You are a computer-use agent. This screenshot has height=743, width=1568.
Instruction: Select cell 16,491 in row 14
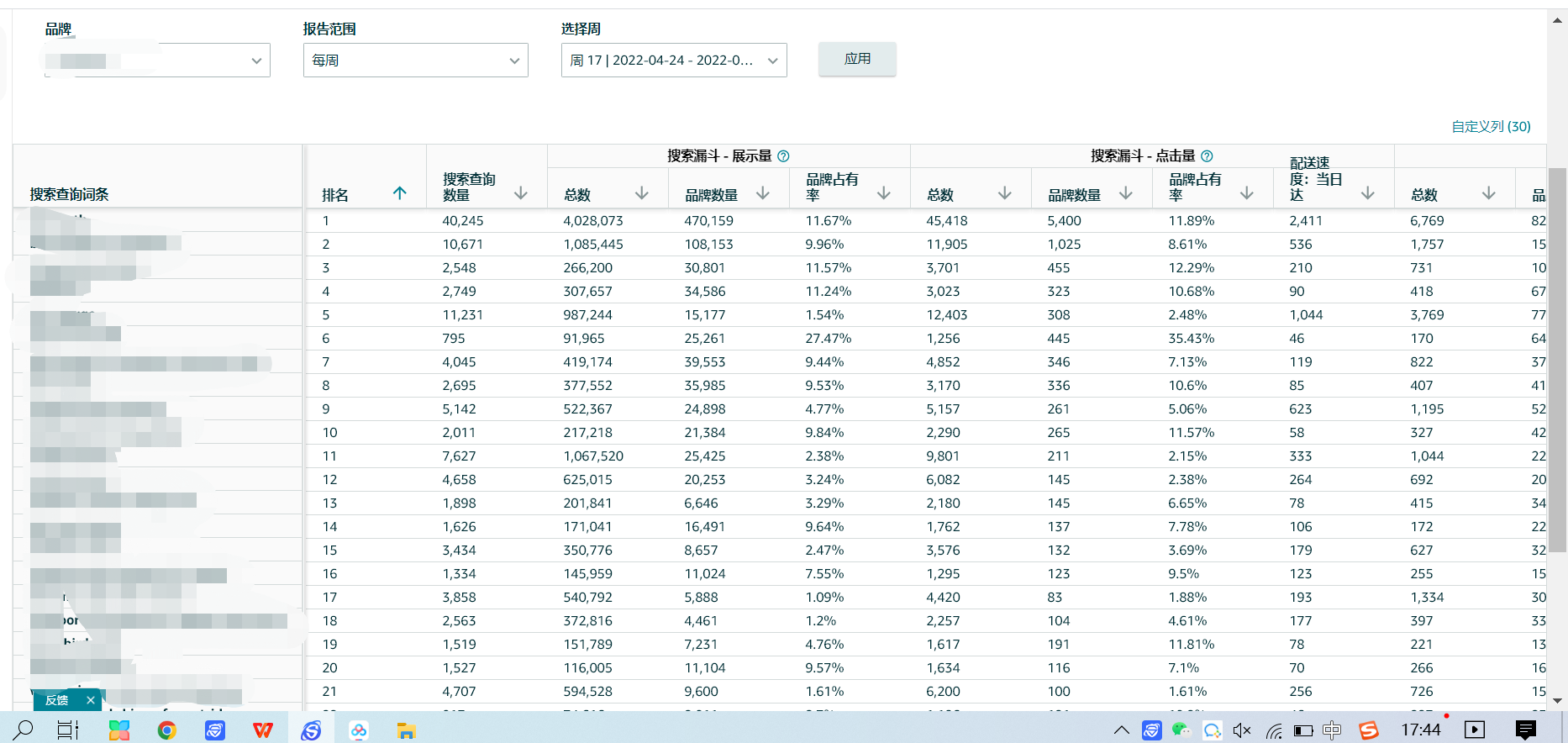[x=704, y=527]
